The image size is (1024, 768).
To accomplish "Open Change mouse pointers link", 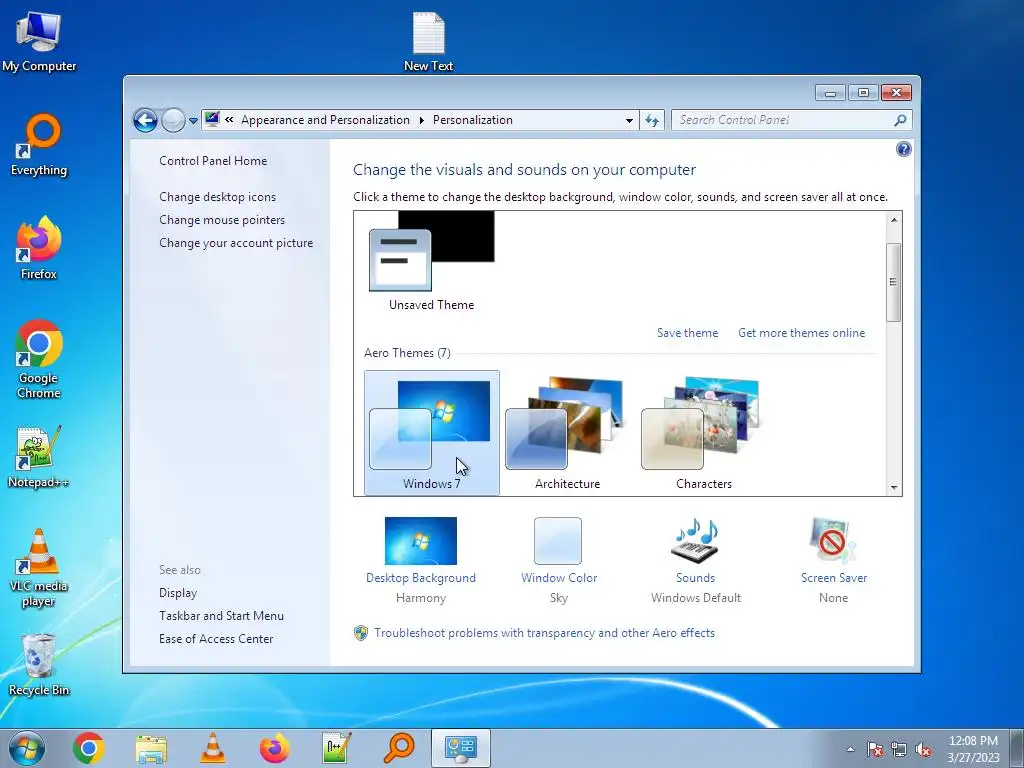I will coord(222,220).
